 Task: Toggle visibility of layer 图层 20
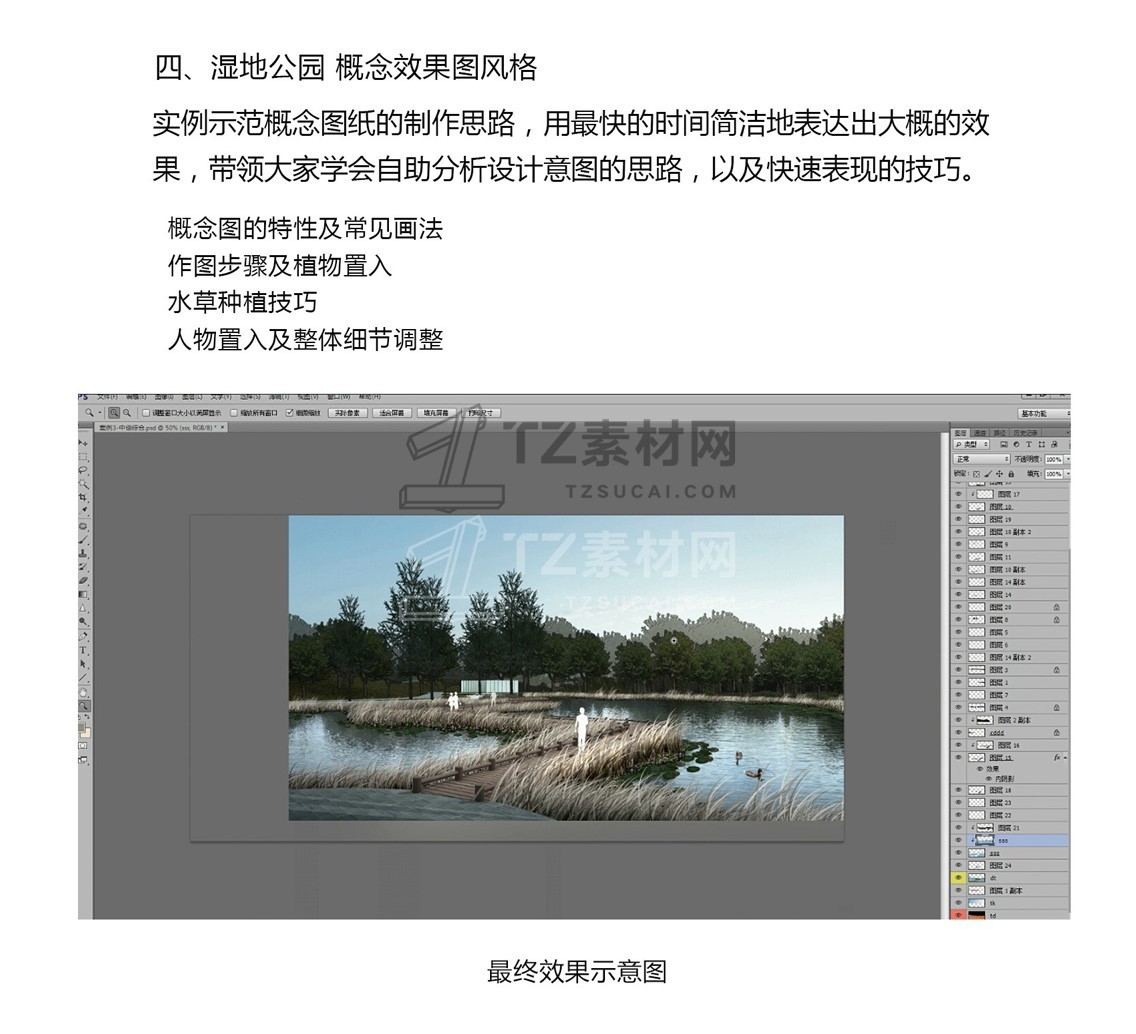coord(958,607)
